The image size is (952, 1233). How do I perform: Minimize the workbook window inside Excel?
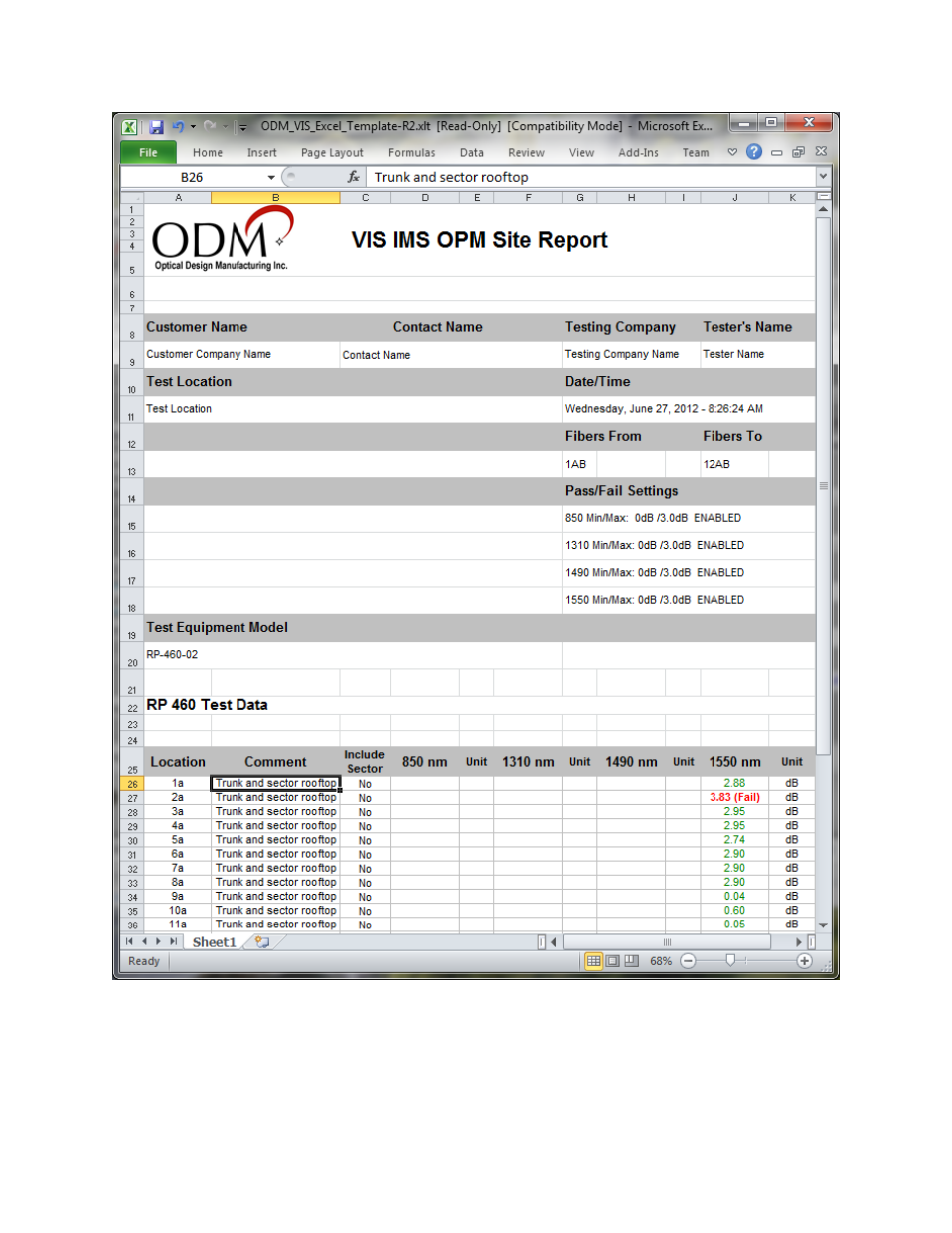[x=776, y=152]
